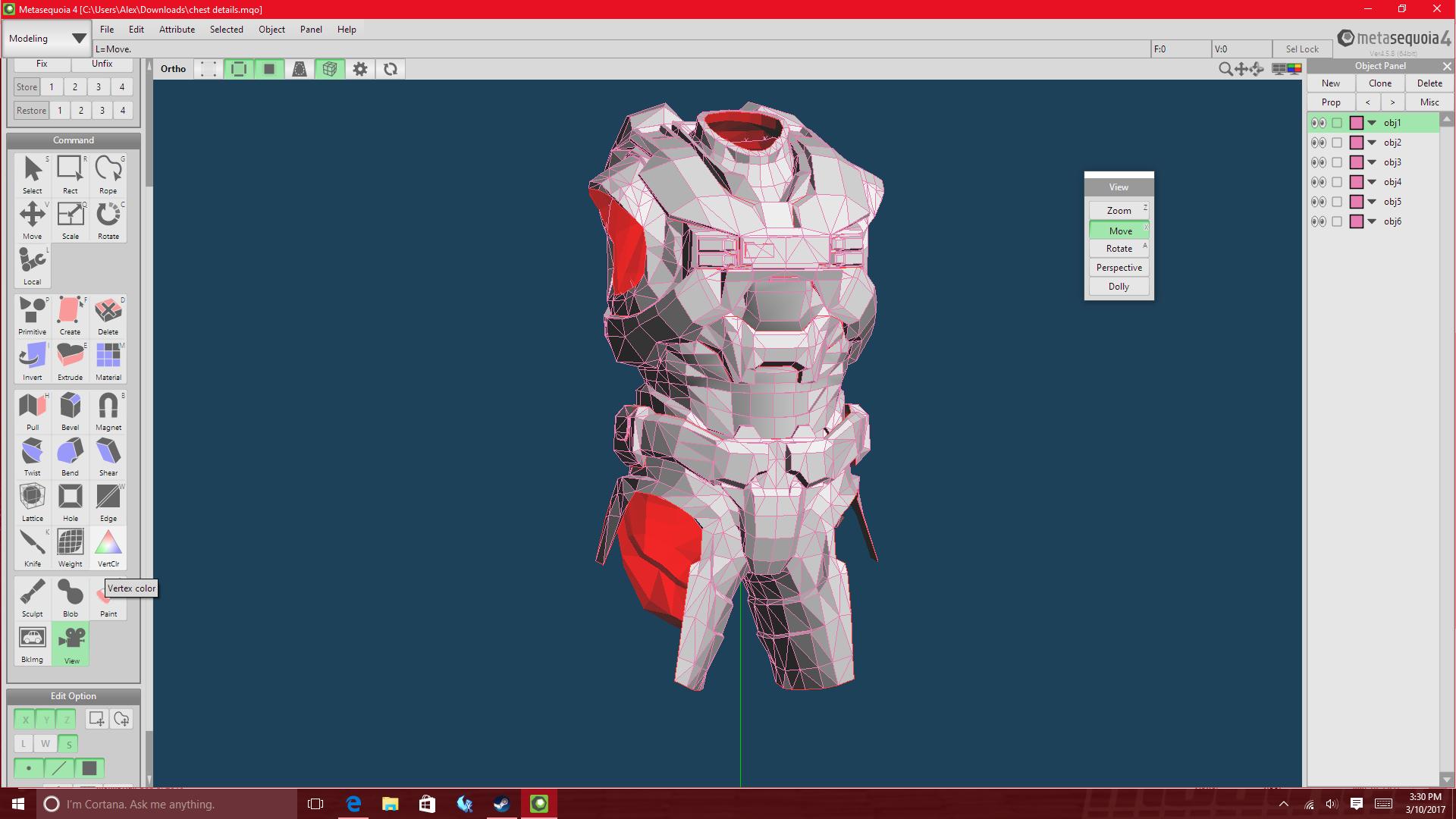Expand the obj4 triangle arrow
Viewport: 1456px width, 819px height.
[x=1372, y=182]
